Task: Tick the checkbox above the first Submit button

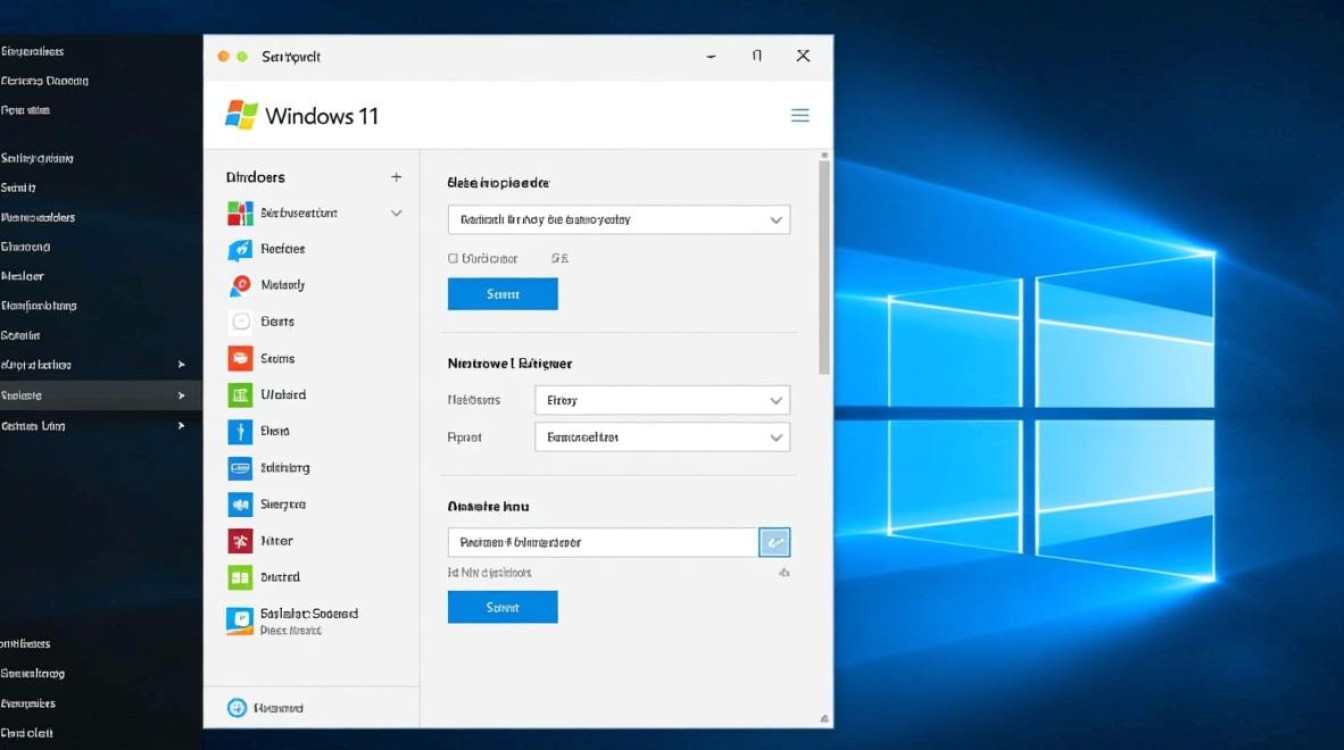Action: (455, 258)
